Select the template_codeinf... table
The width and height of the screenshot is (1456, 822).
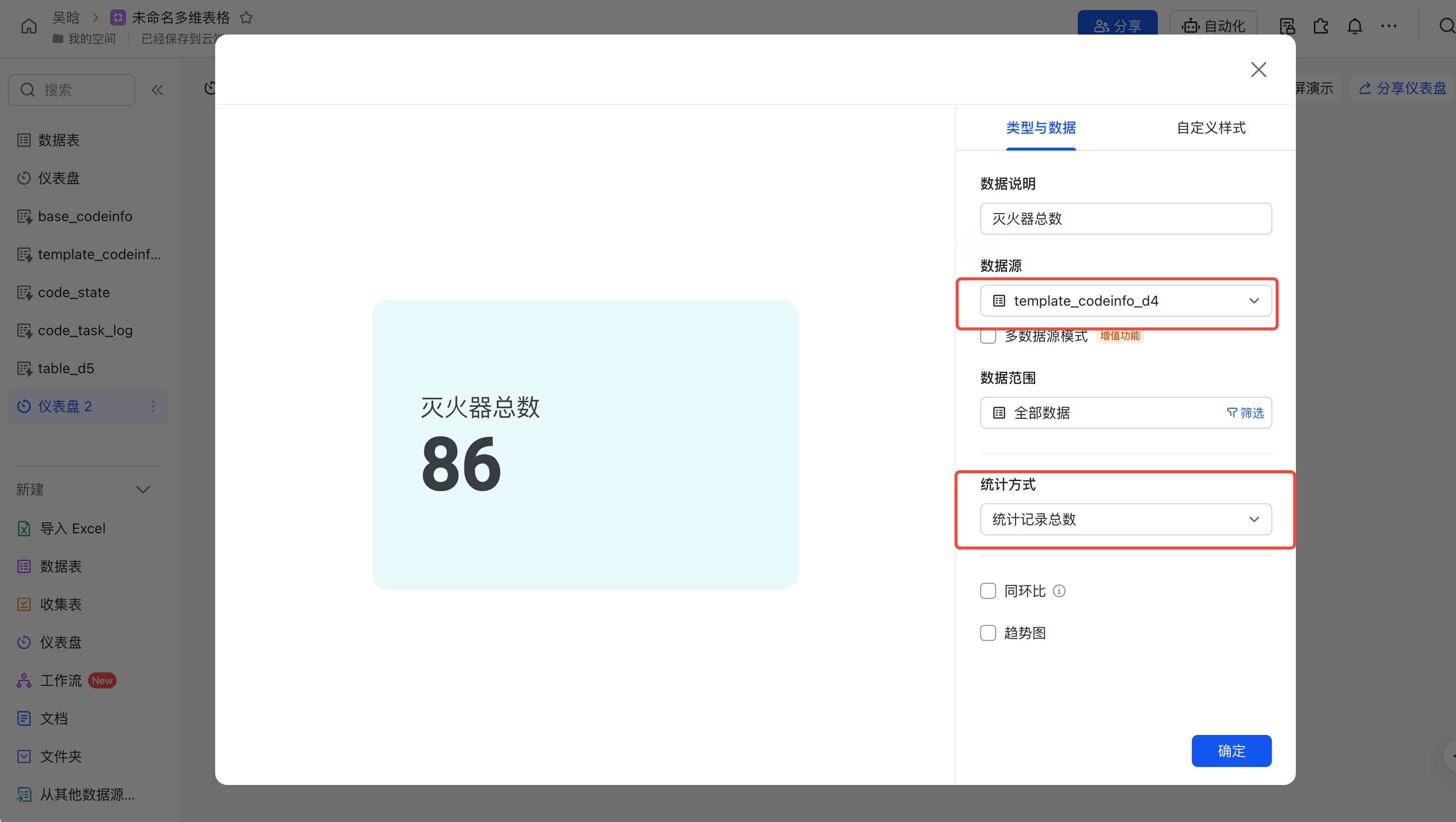[88, 254]
